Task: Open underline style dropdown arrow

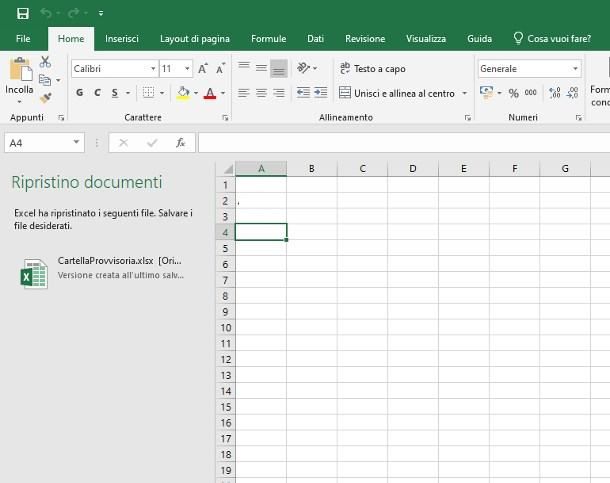Action: pos(128,93)
